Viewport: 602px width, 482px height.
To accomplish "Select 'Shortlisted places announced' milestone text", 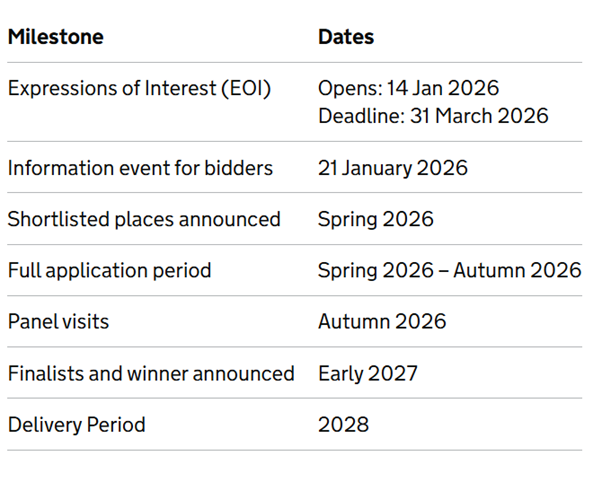I will [144, 218].
